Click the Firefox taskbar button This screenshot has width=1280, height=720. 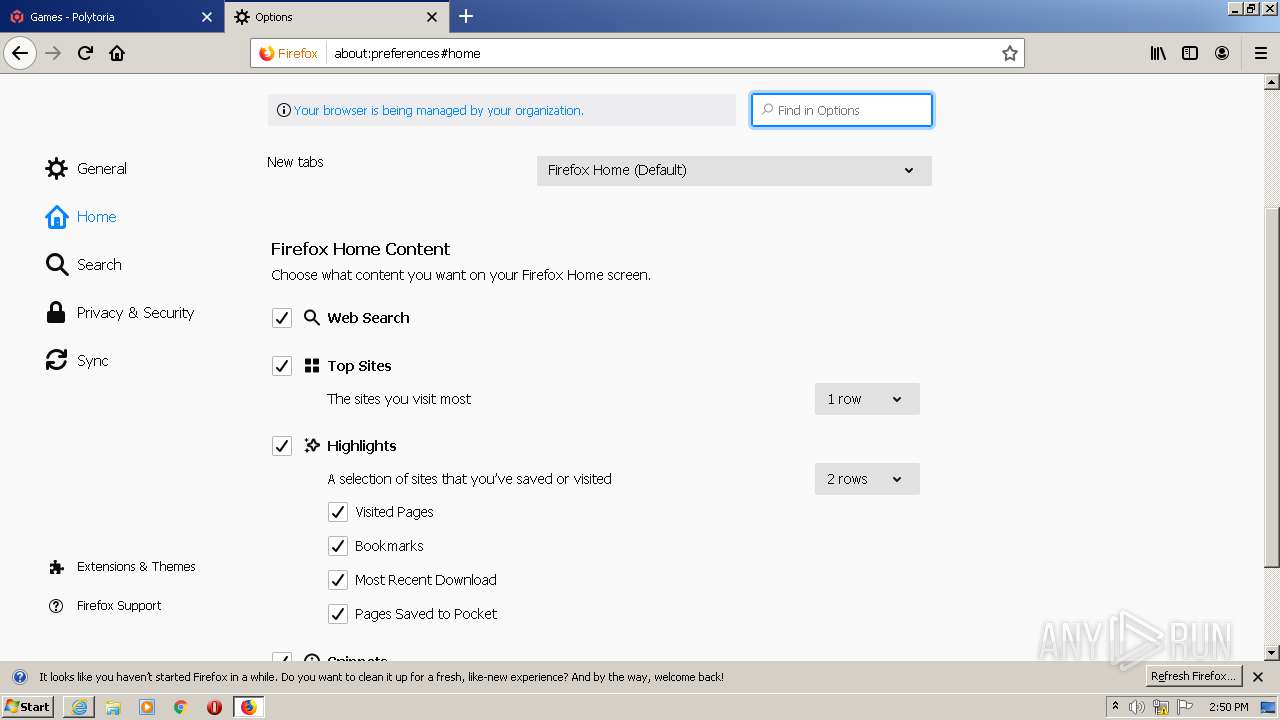pyautogui.click(x=248, y=707)
